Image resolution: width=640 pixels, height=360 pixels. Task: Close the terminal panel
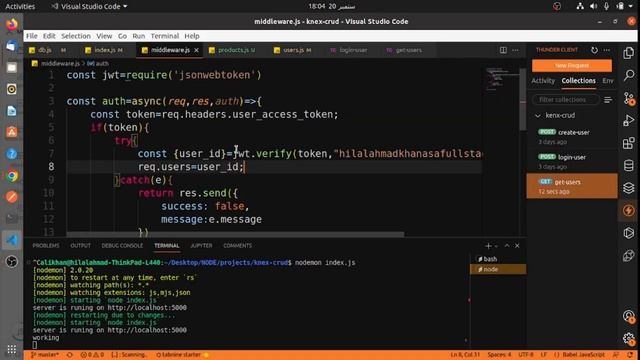click(x=517, y=246)
